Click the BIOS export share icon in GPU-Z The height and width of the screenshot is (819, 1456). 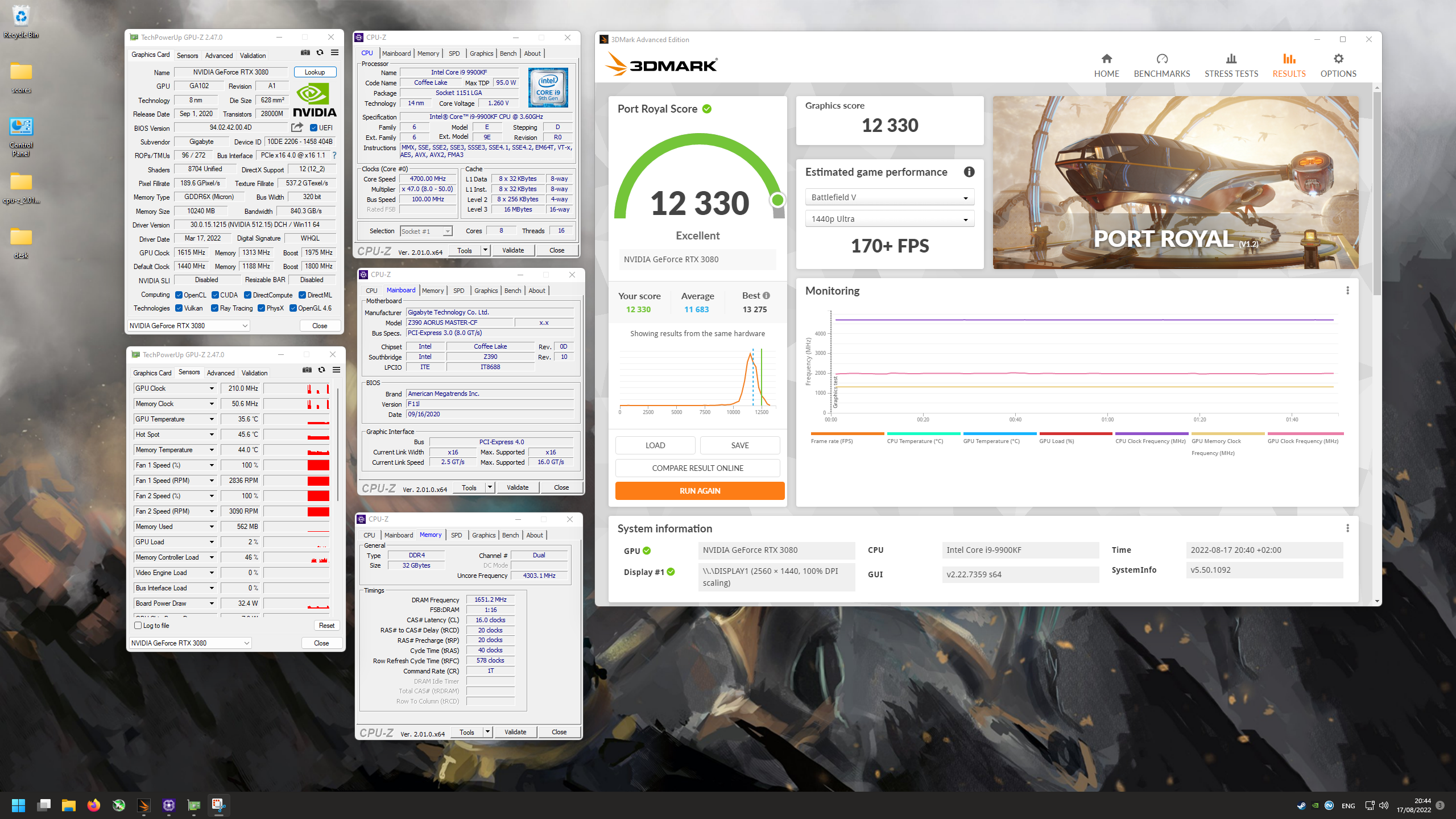(297, 127)
